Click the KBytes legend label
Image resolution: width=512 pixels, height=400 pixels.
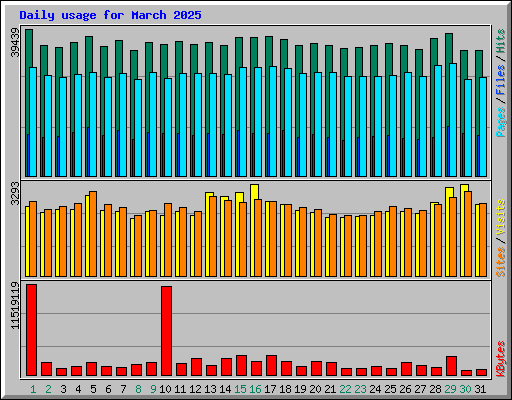[x=500, y=359]
